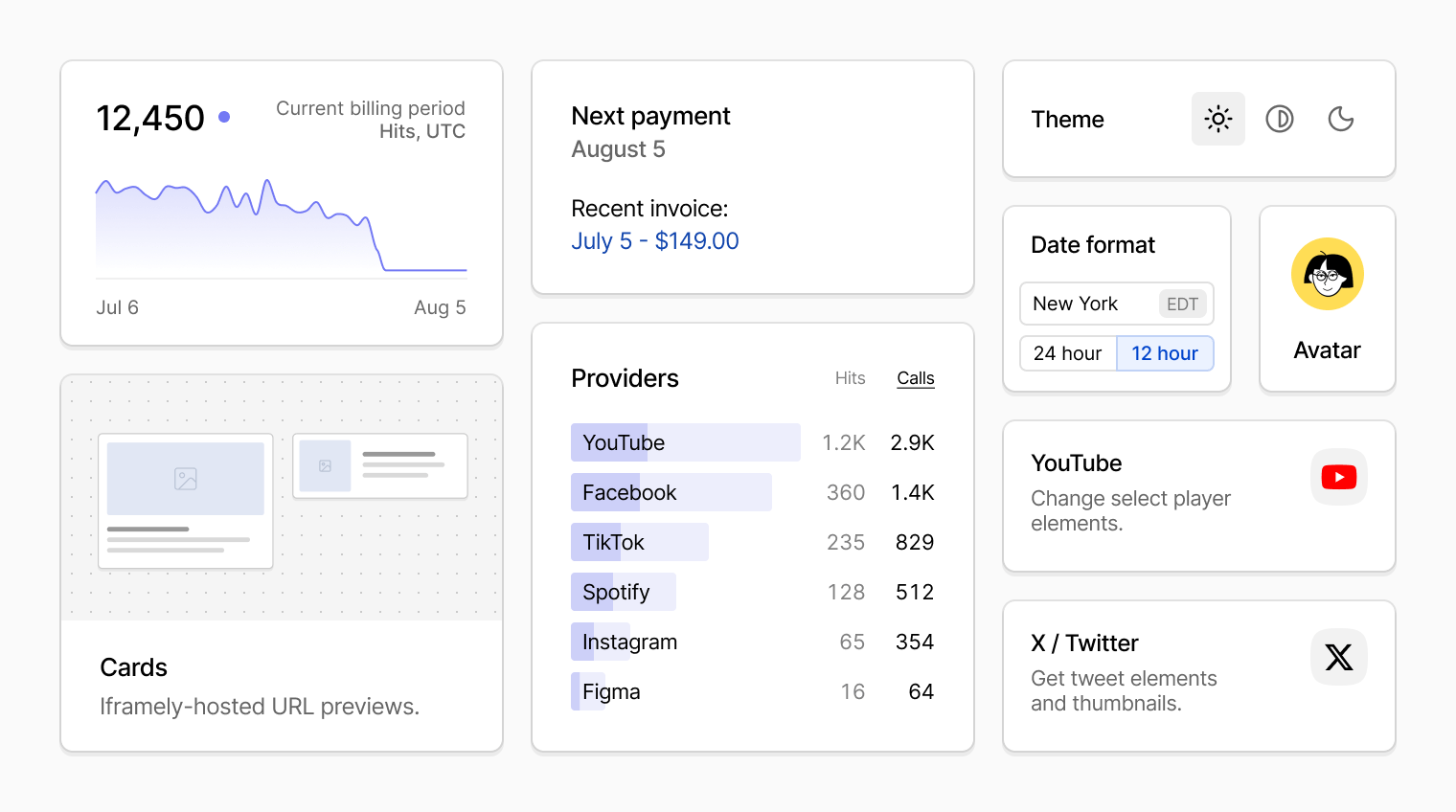The image size is (1456, 812).
Task: Open the X / Twitter card title
Action: click(1084, 643)
